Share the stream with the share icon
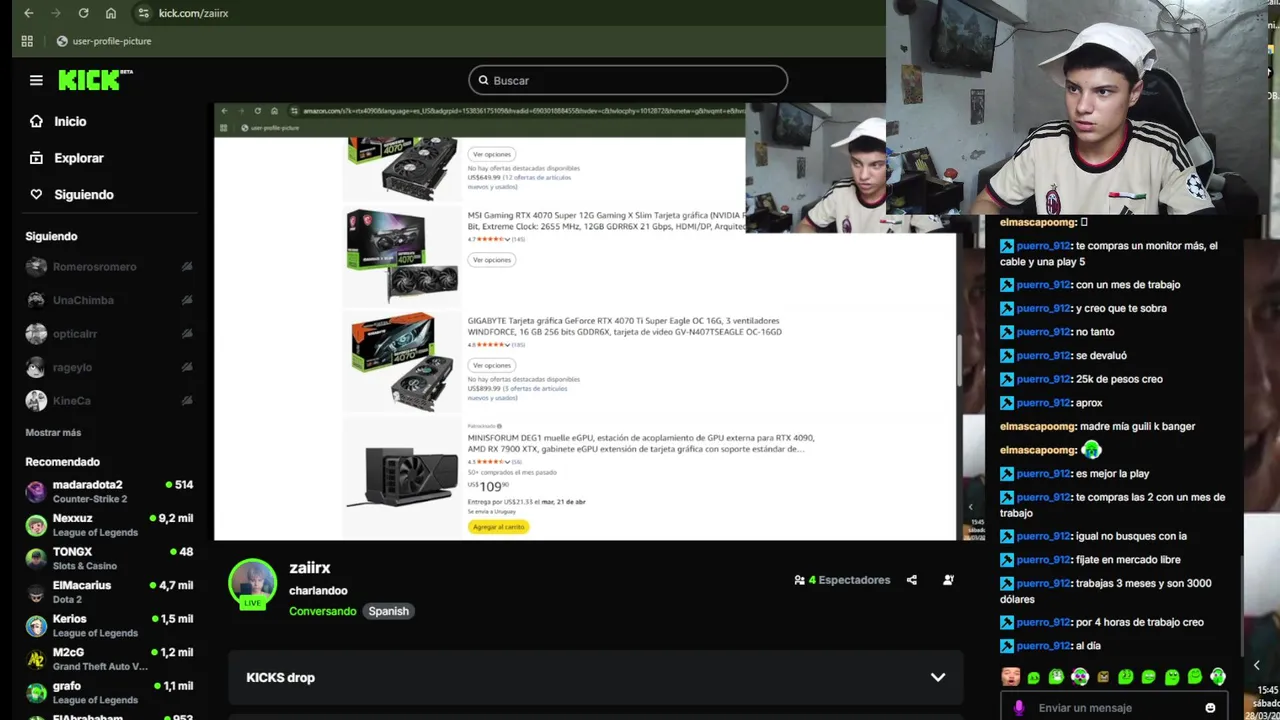 tap(911, 580)
